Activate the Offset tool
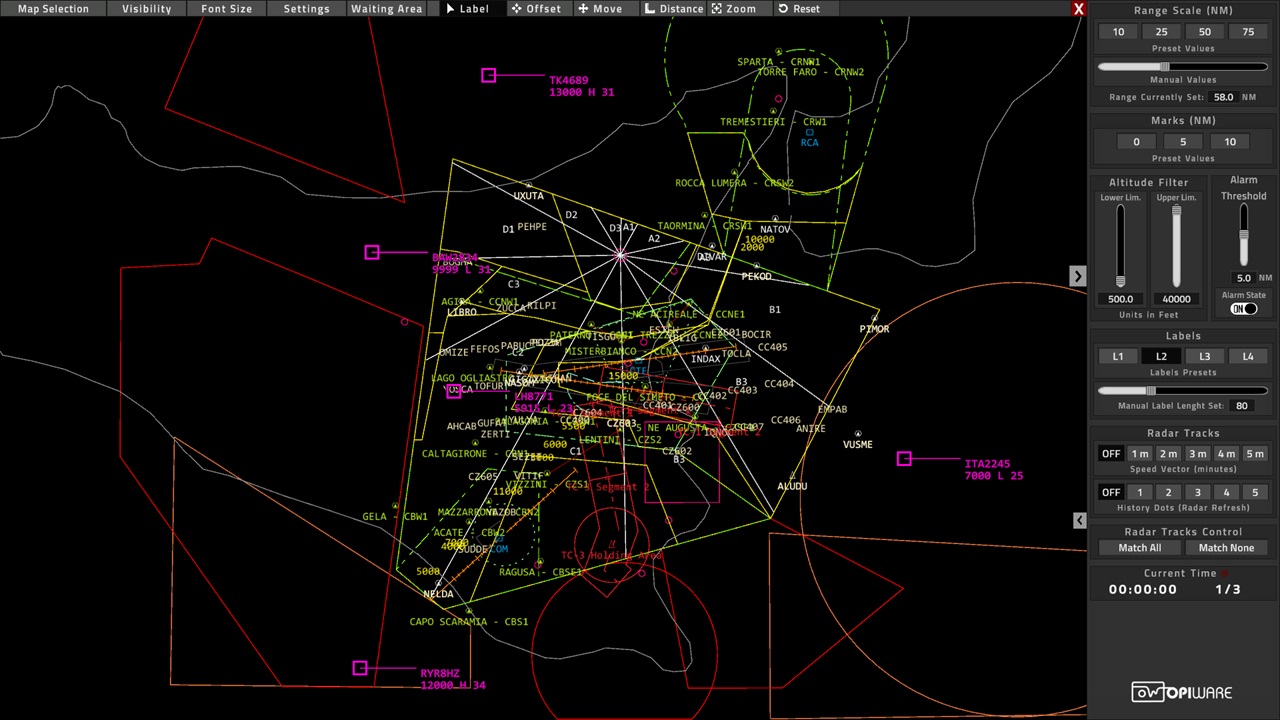This screenshot has width=1280, height=720. (536, 9)
